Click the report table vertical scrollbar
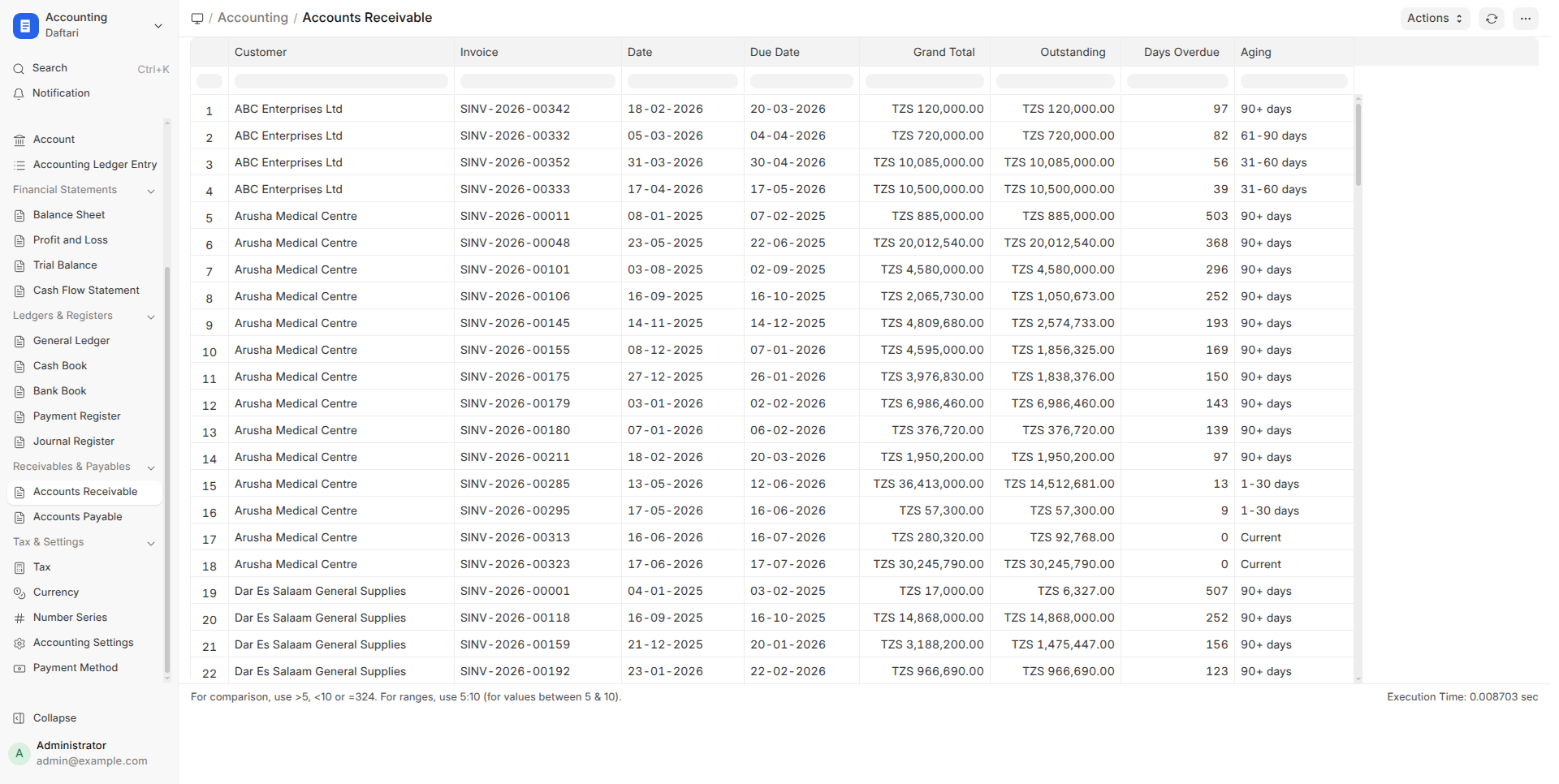 1358,144
